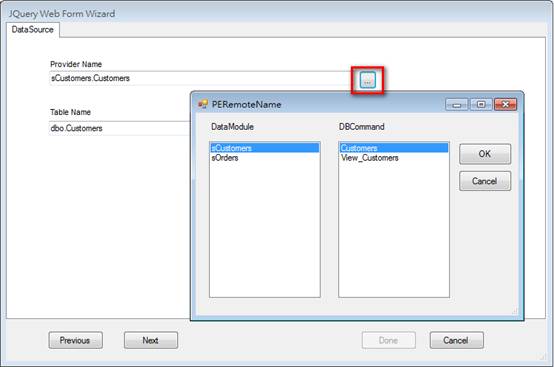Click the PERemoteName dialog title icon
This screenshot has height=367, width=554.
click(x=203, y=104)
